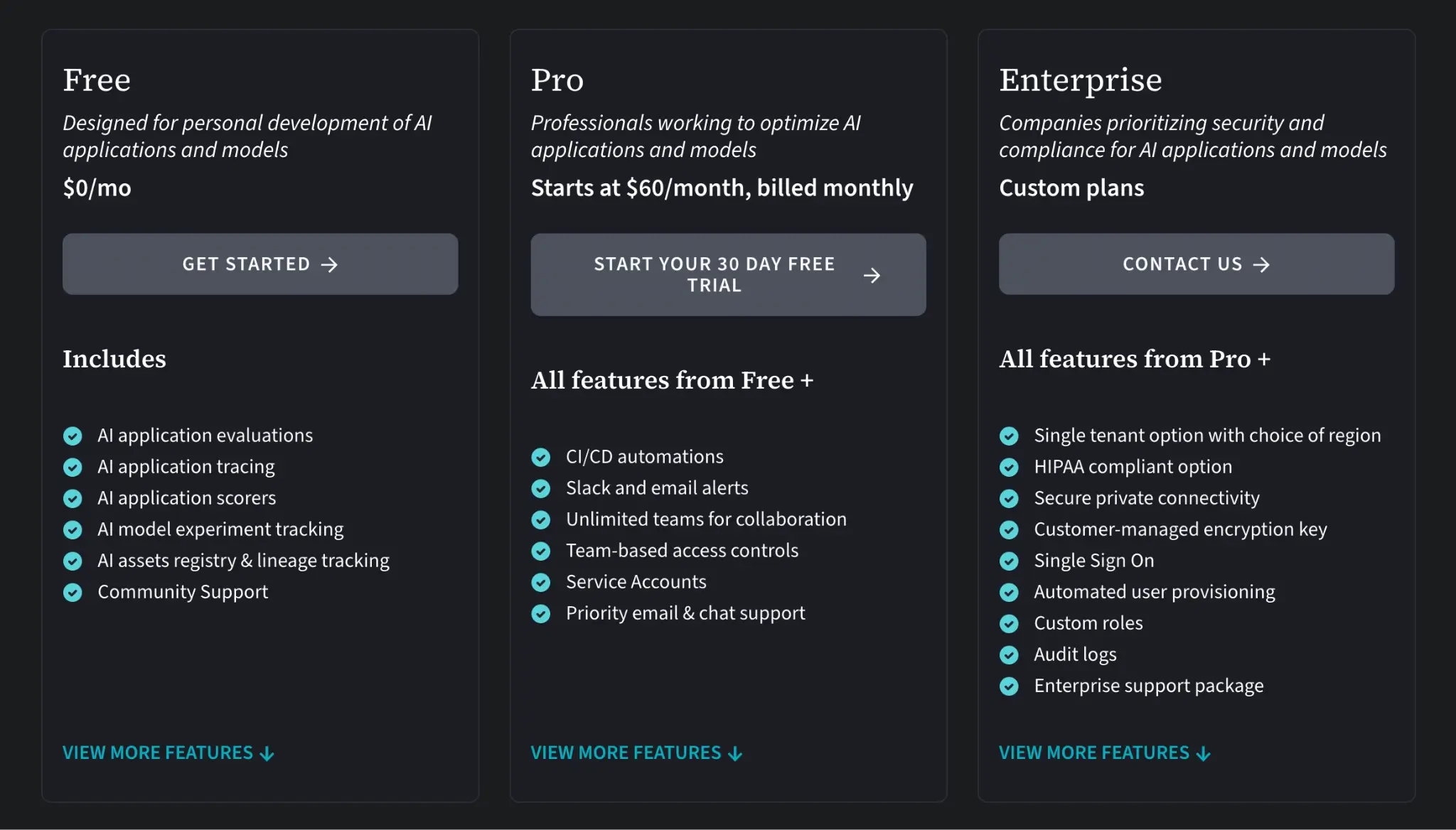Click checkmark icon next to HIPAA compliant option

click(x=1009, y=467)
